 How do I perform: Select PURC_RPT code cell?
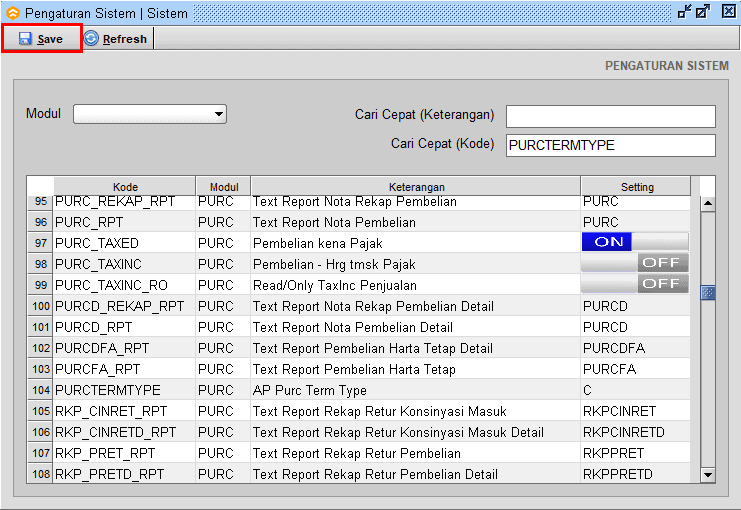click(125, 222)
